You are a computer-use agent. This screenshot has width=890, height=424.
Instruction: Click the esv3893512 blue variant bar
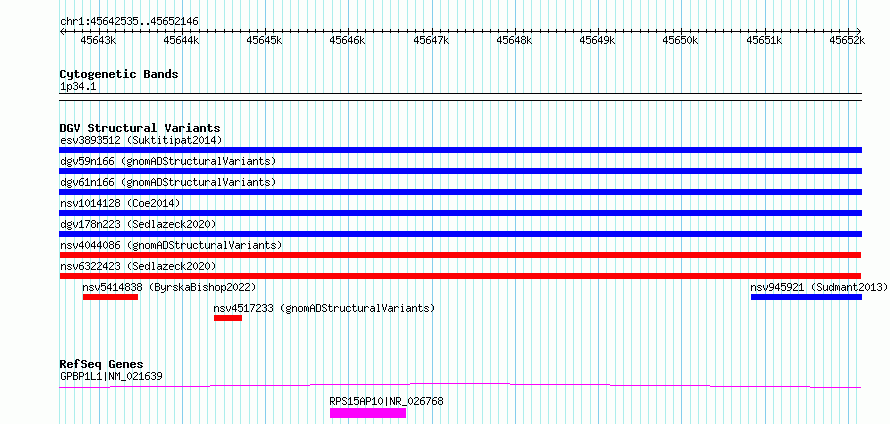point(460,150)
